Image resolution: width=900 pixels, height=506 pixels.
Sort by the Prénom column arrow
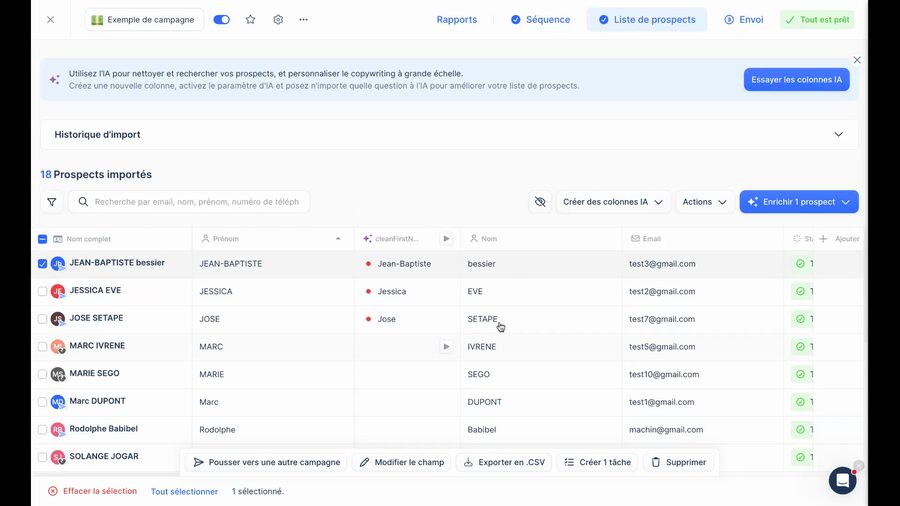338,239
